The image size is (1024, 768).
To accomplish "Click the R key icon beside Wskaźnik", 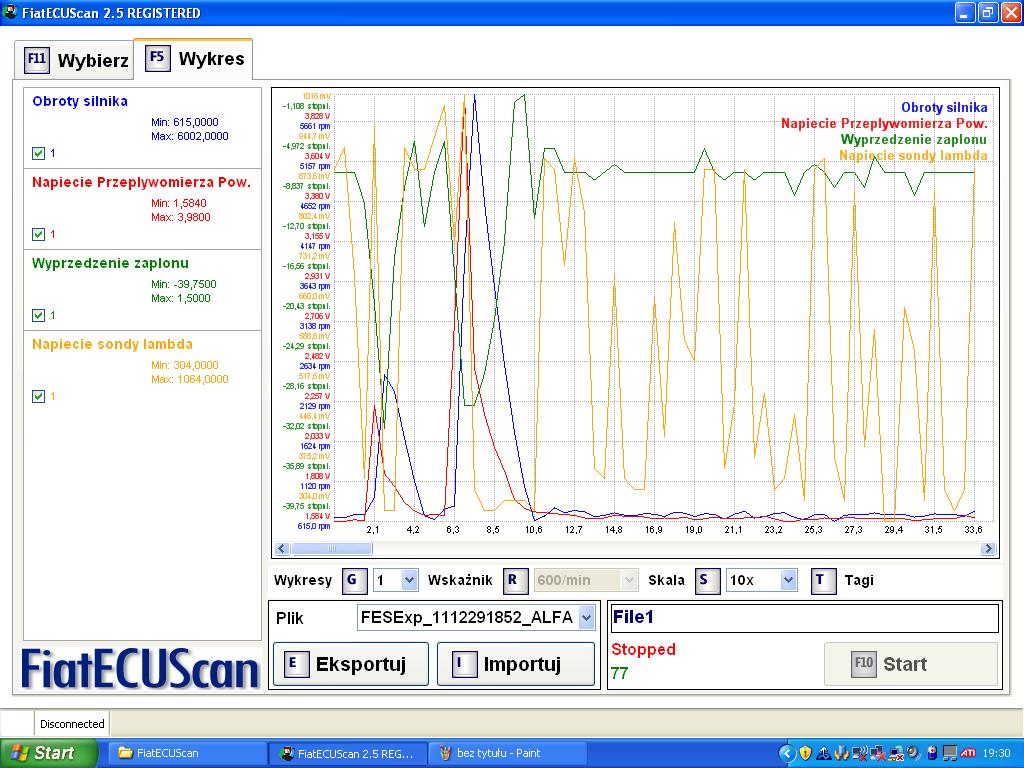I will tap(514, 580).
